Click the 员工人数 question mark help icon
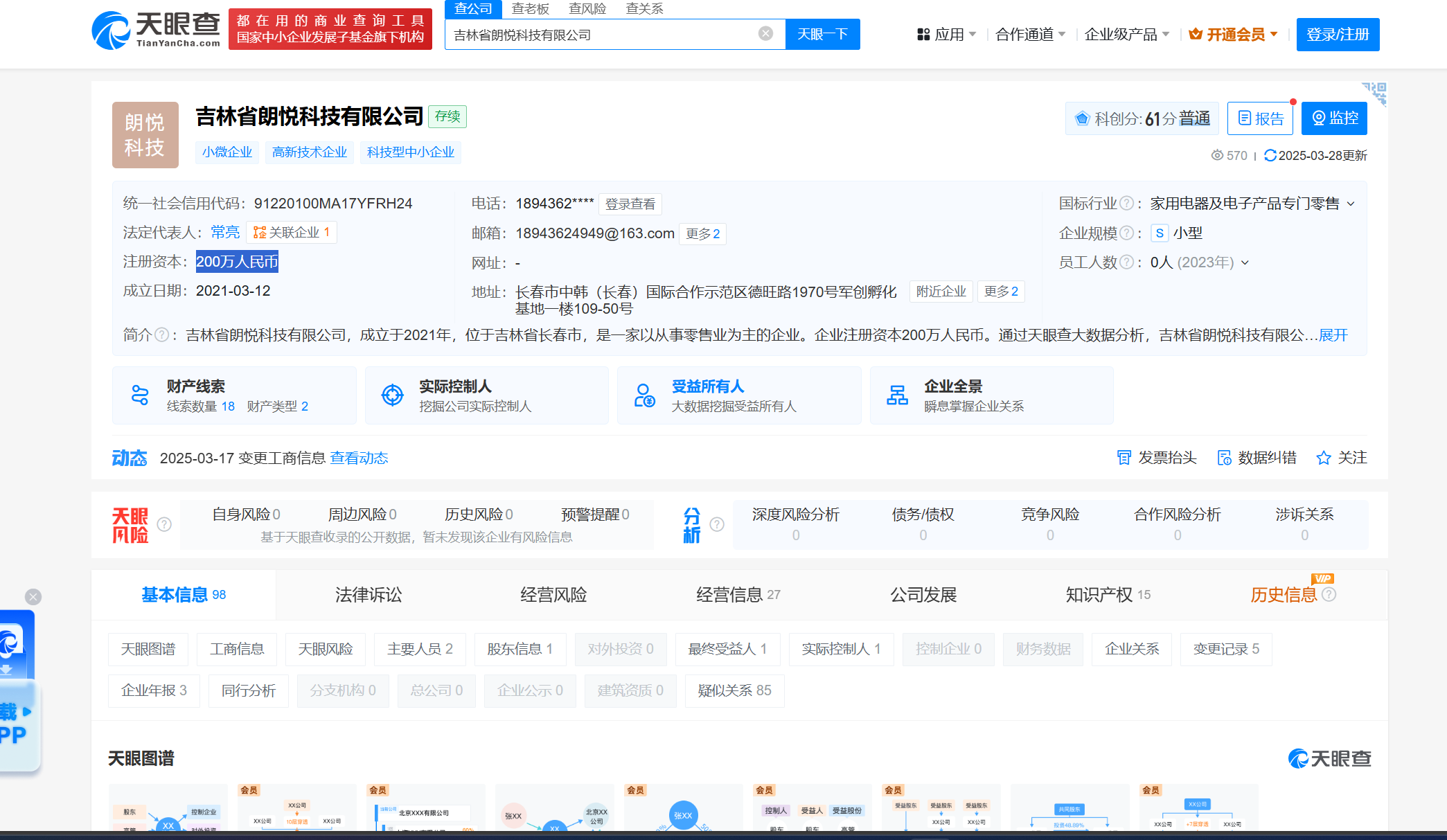 [1127, 262]
